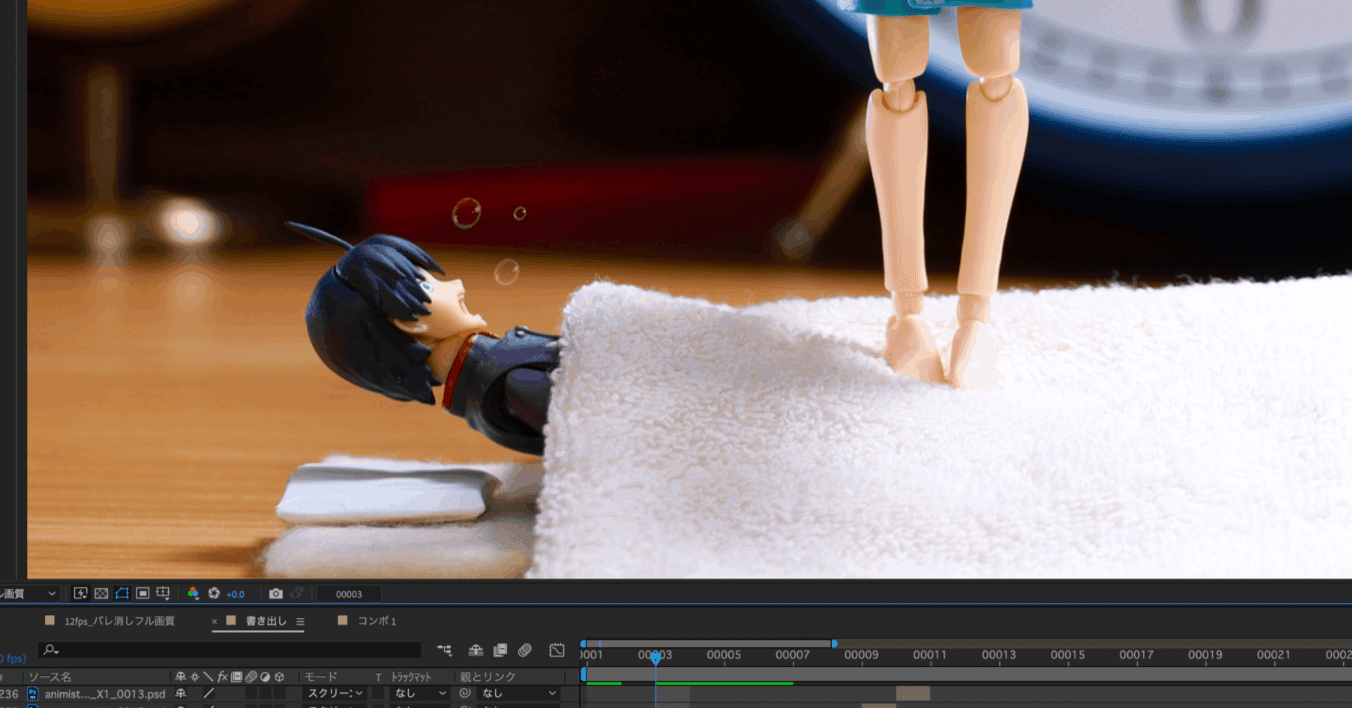Click the Show Snapshot icon
Screen dimensions: 1352x708
click(296, 593)
